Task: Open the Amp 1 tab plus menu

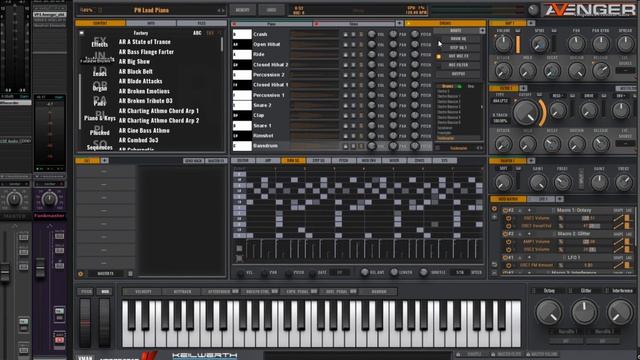Action: pos(531,23)
